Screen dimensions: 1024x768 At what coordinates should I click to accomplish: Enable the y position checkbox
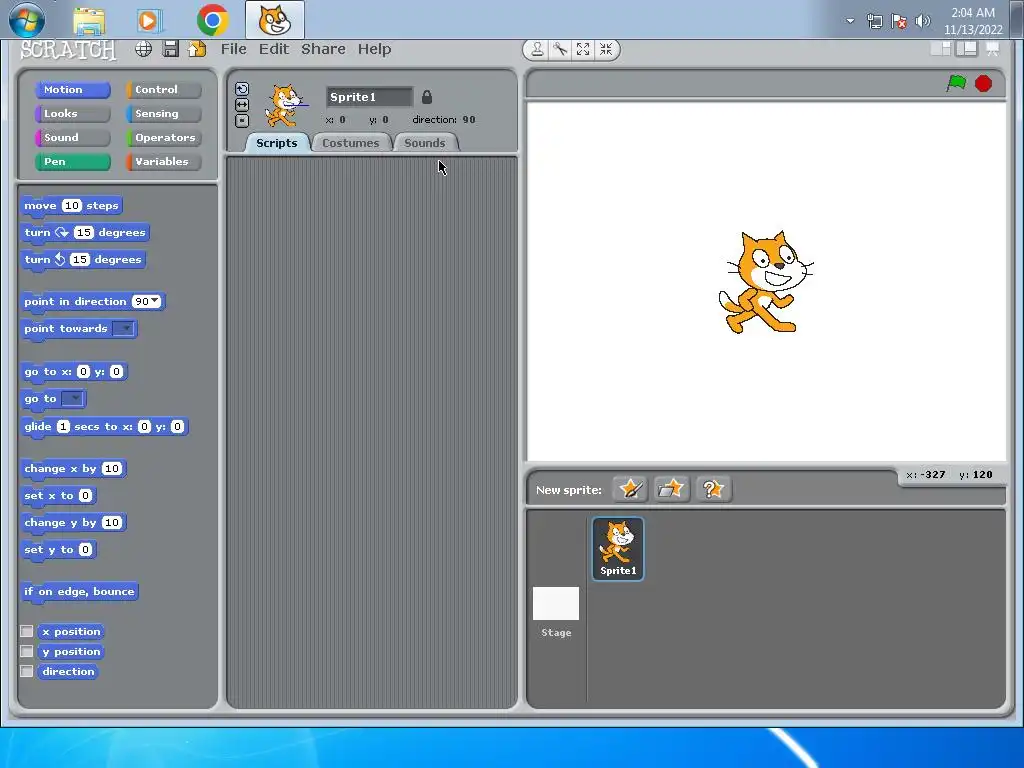[27, 651]
